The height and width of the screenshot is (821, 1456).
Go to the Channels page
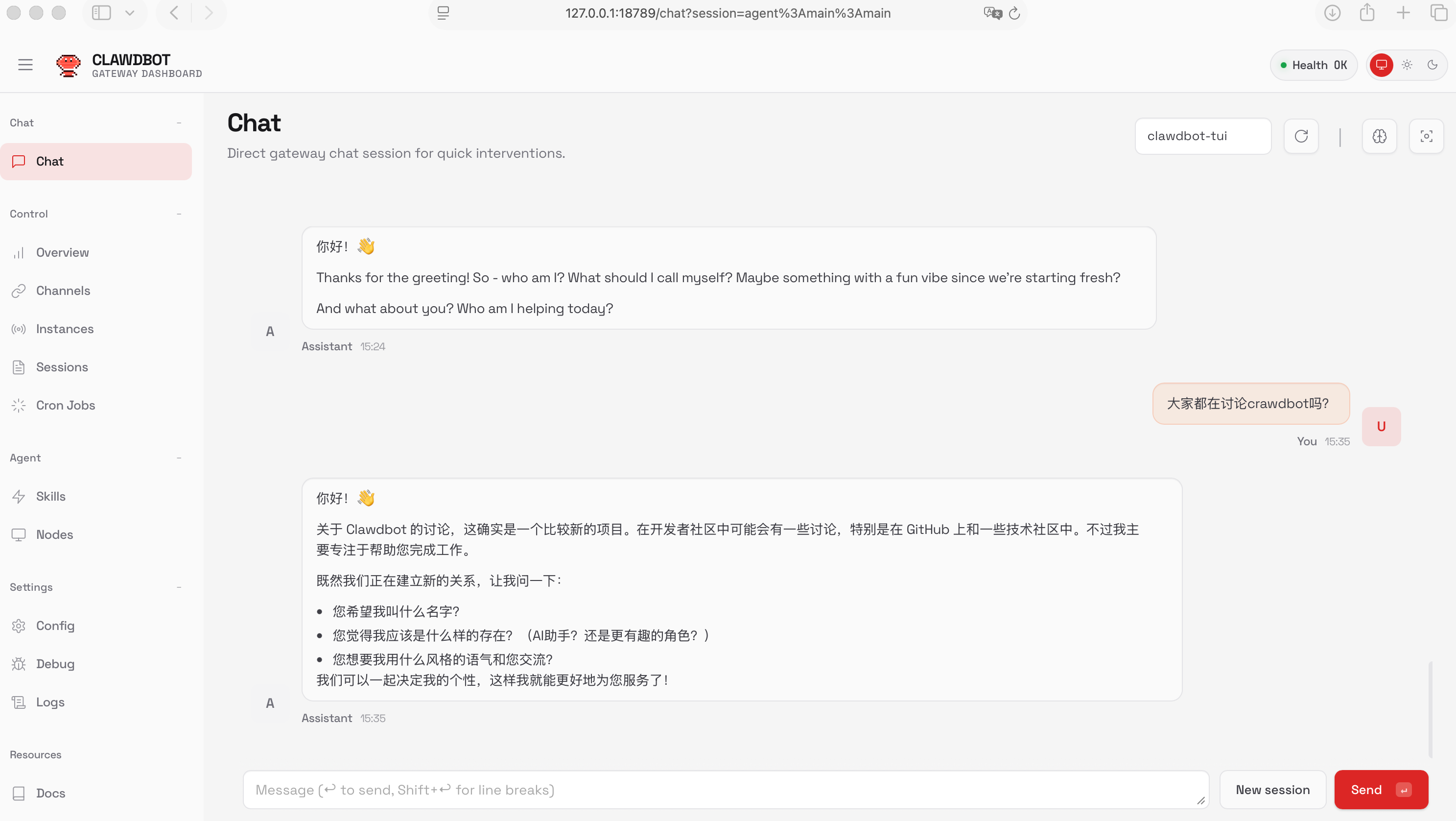(63, 290)
